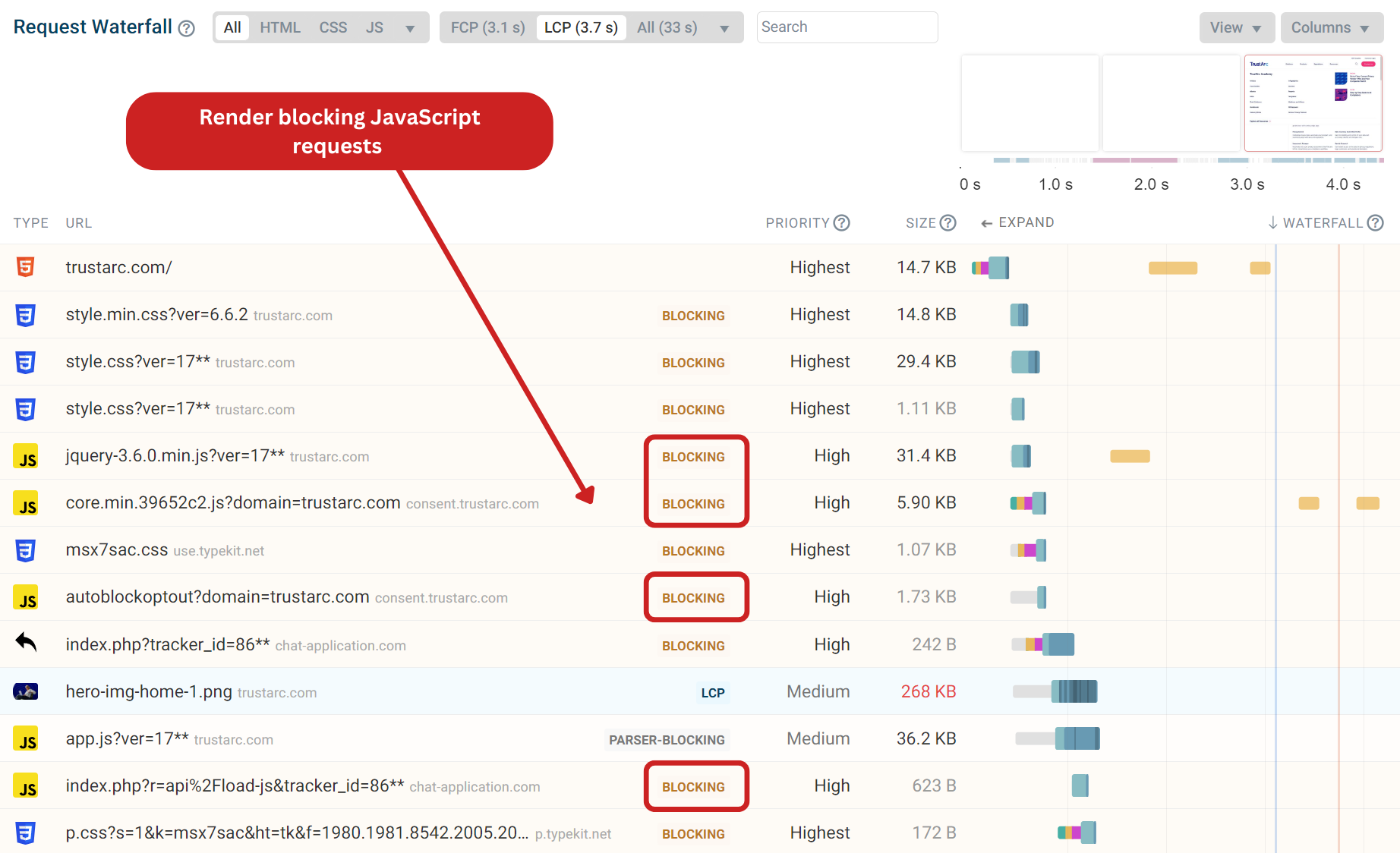Open the time range dropdown arrow
The image size is (1400, 853).
(x=724, y=29)
